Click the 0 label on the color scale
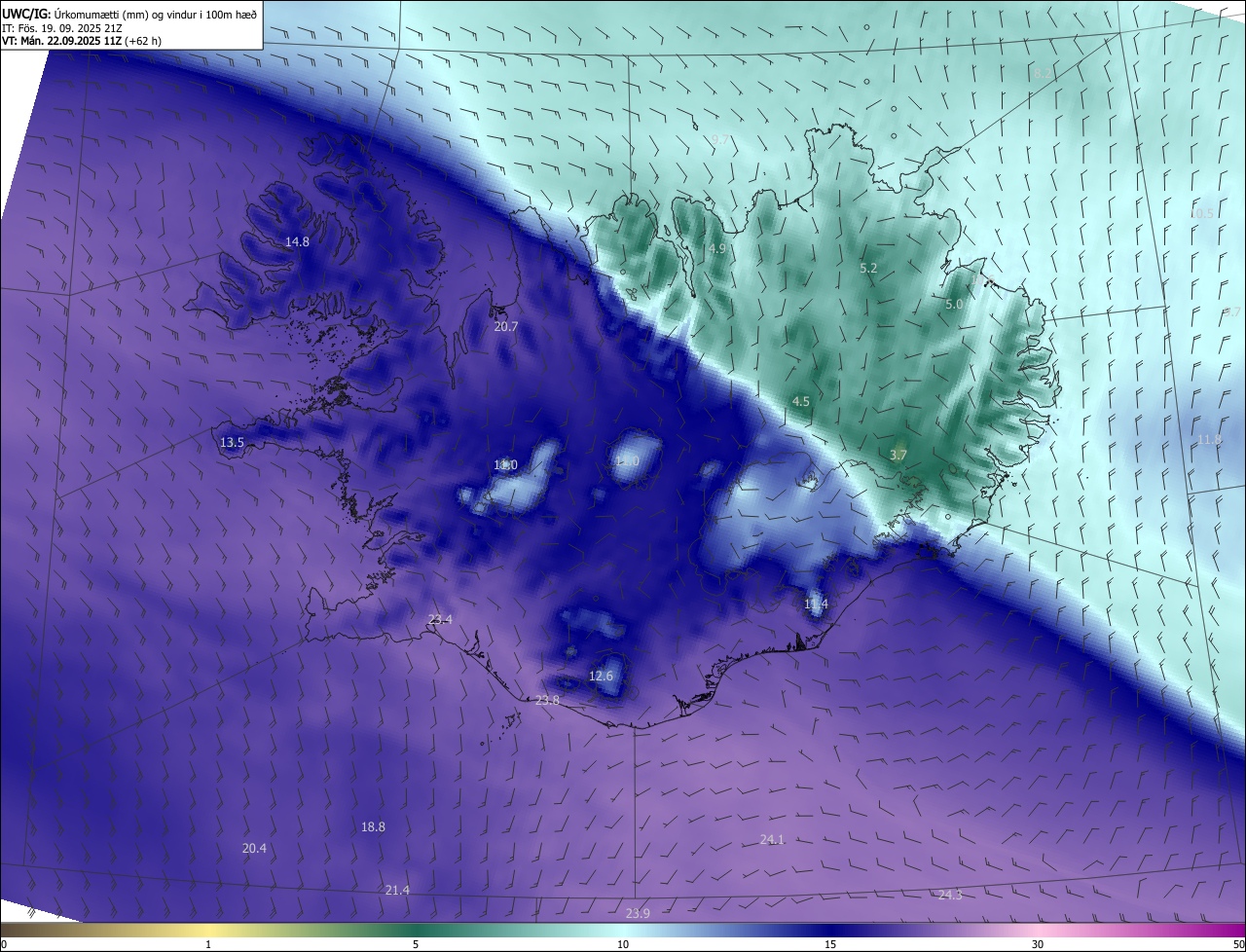This screenshot has width=1246, height=952. pyautogui.click(x=4, y=944)
